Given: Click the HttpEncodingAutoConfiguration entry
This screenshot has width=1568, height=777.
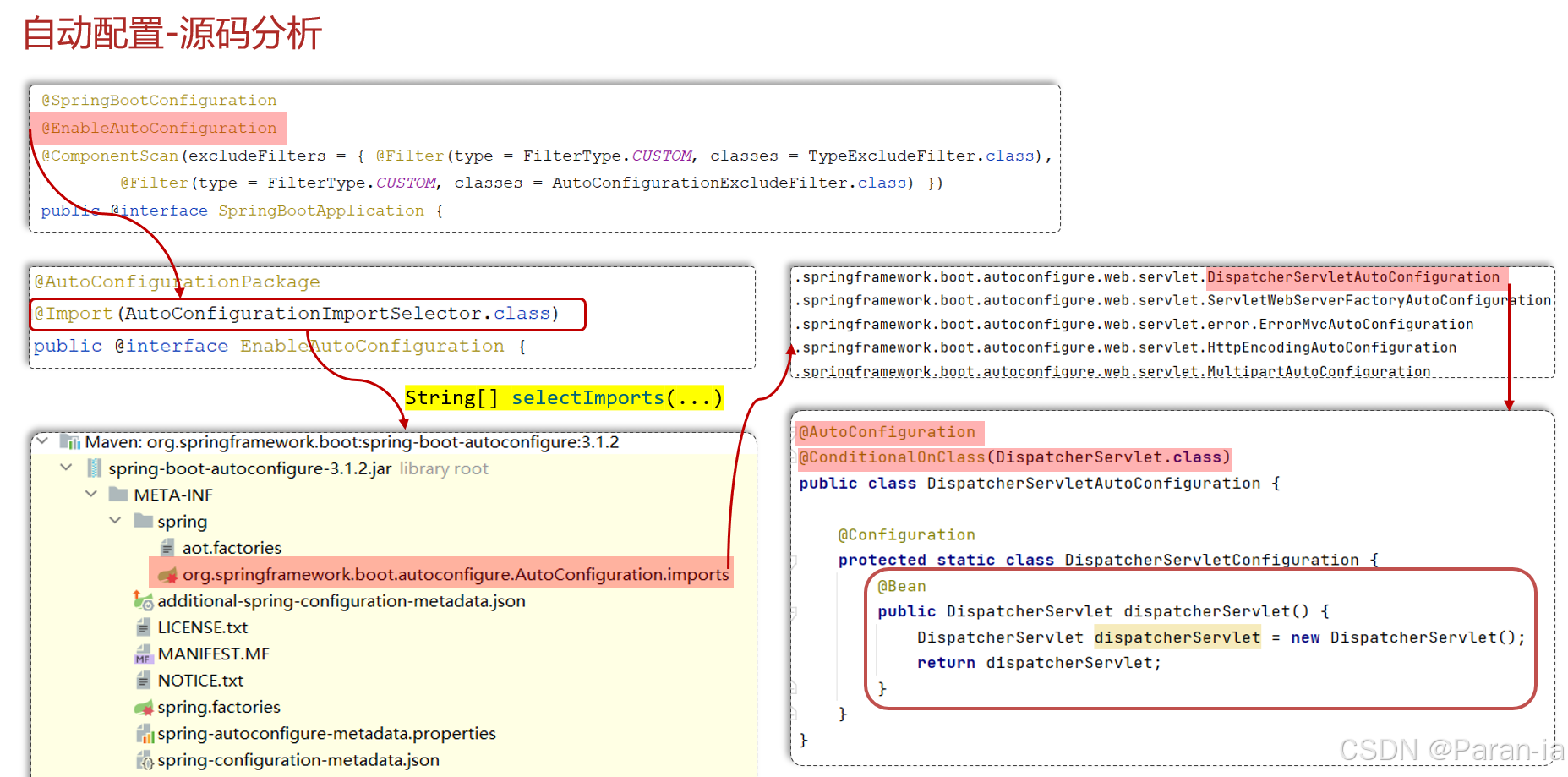Looking at the screenshot, I should tap(1332, 347).
